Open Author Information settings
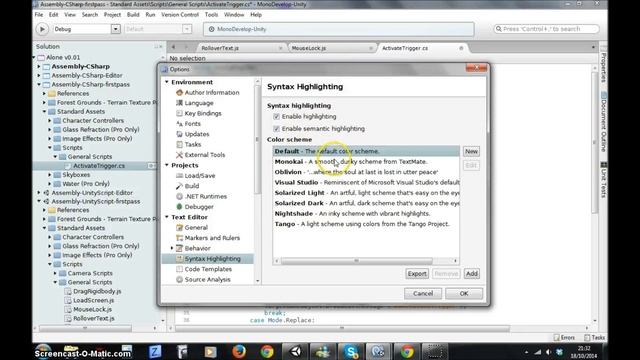The height and width of the screenshot is (360, 640). [212, 93]
